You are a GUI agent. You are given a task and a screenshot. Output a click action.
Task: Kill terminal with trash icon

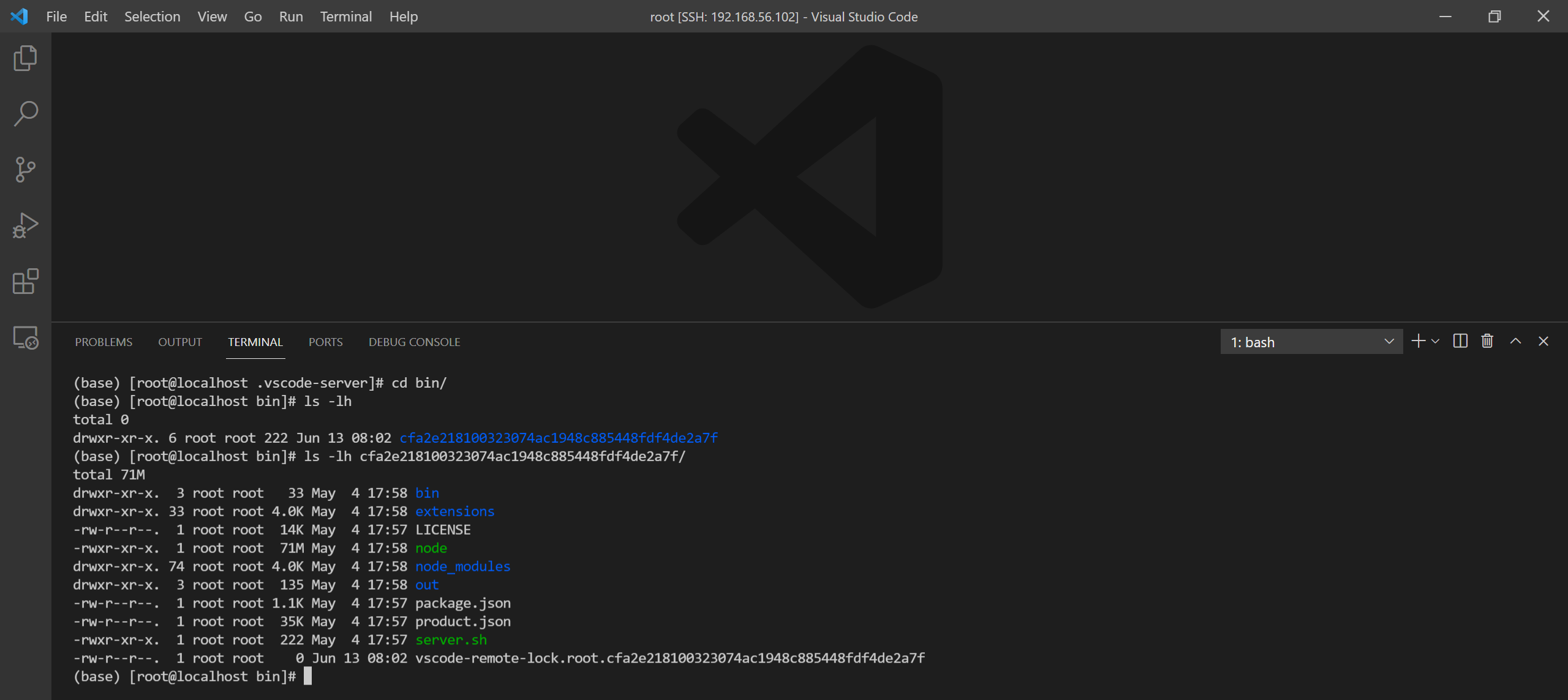tap(1487, 341)
